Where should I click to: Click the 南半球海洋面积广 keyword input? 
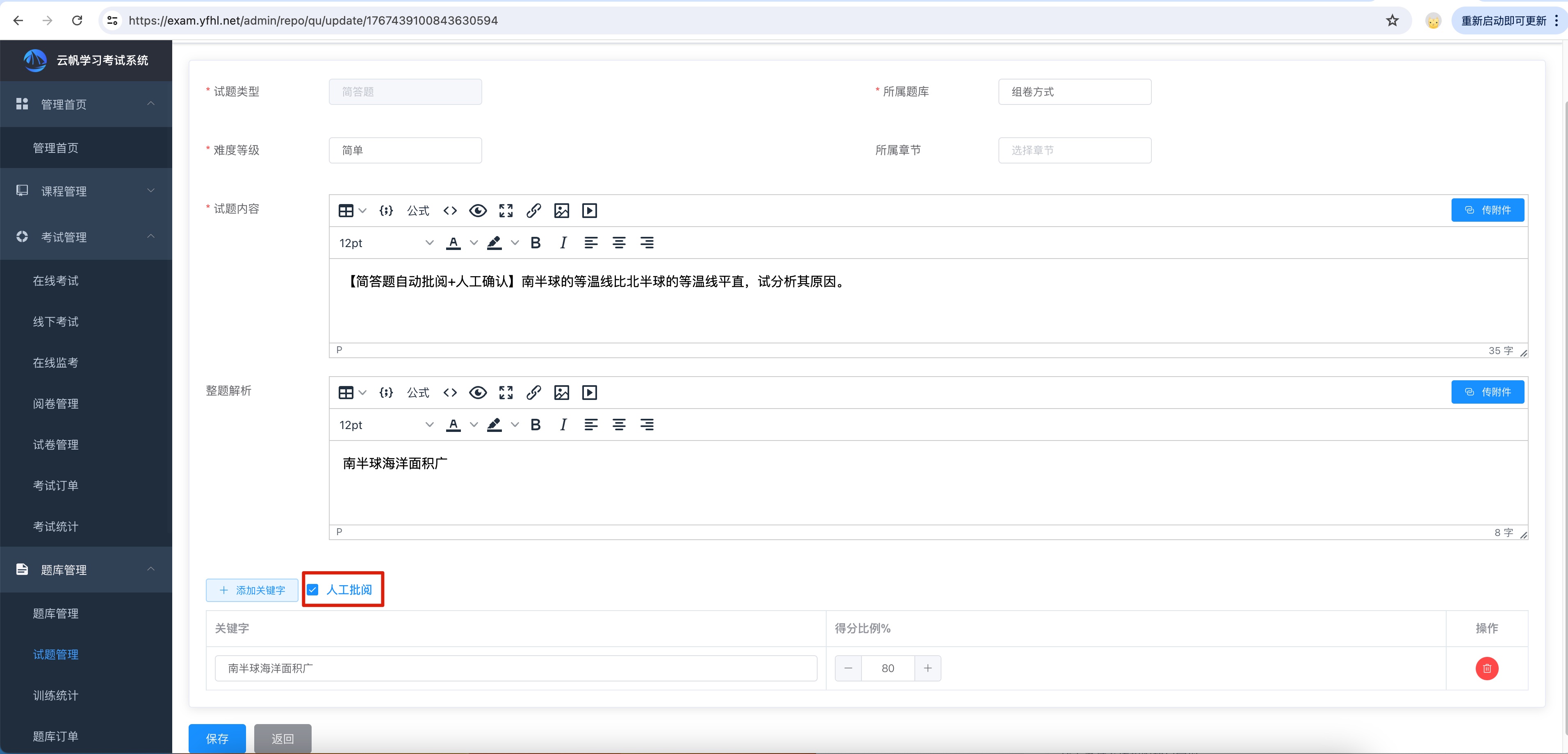(x=515, y=668)
